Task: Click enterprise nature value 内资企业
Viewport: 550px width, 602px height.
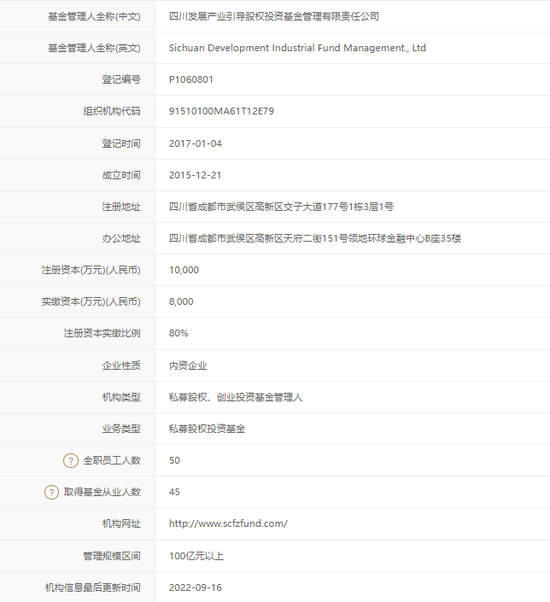Action: 188,366
